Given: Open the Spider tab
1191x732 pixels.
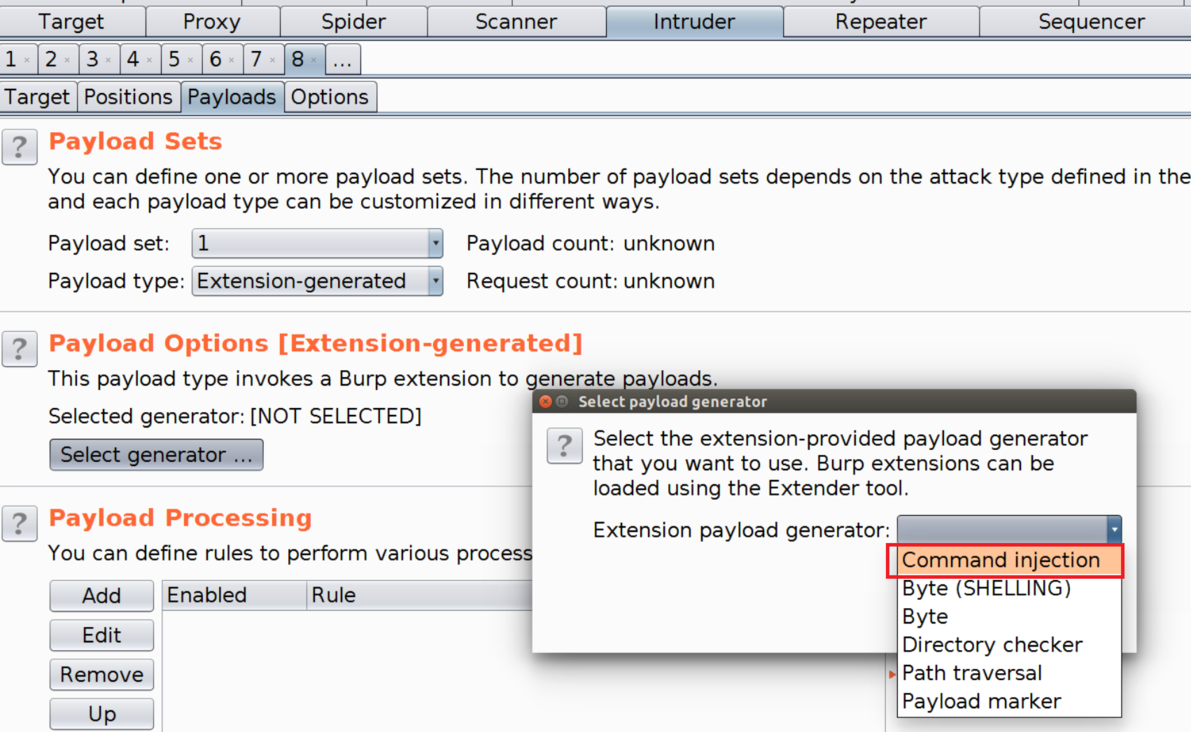Looking at the screenshot, I should 353,21.
